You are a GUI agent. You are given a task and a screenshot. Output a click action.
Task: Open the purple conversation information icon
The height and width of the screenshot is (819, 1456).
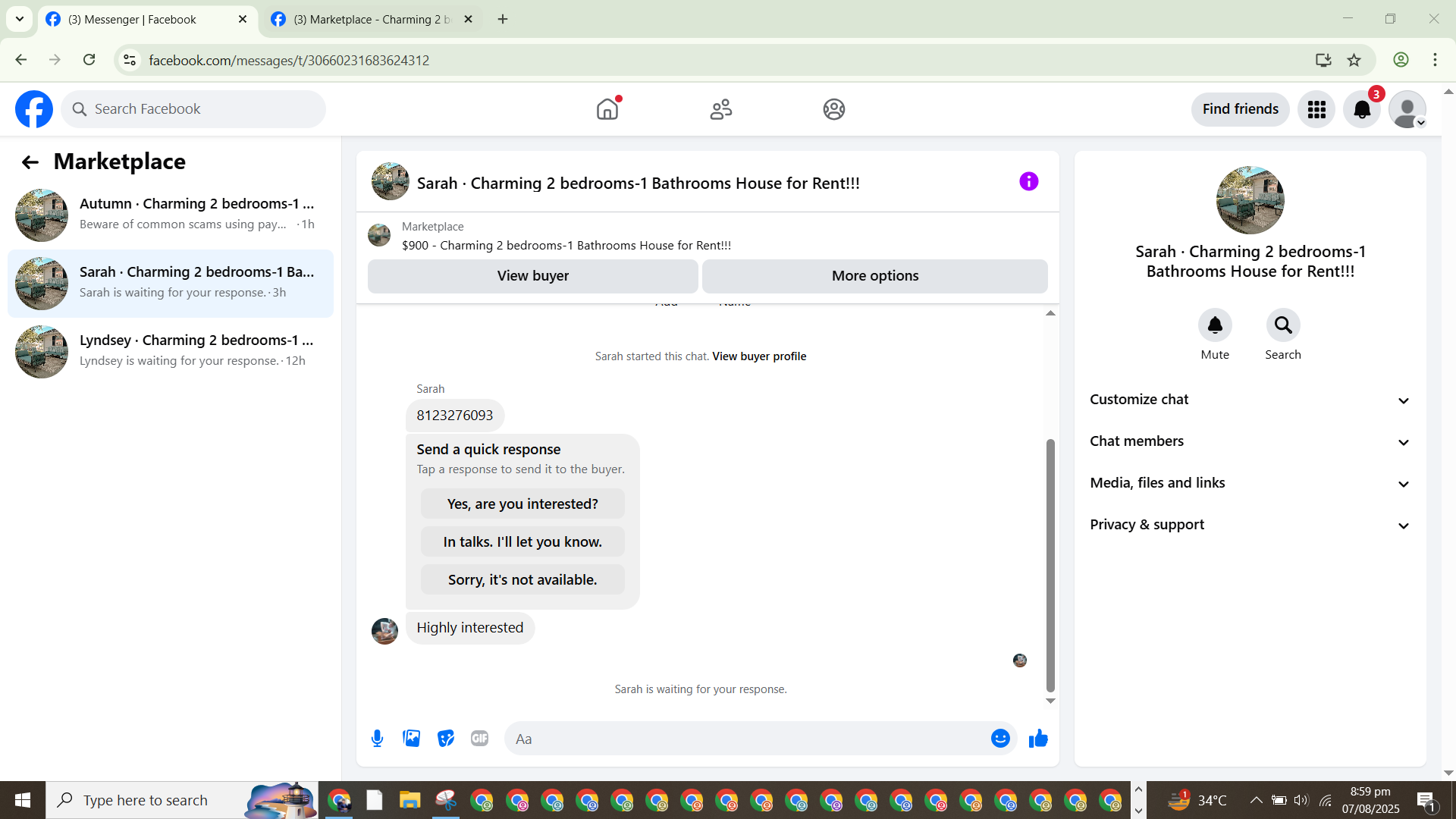click(x=1028, y=181)
